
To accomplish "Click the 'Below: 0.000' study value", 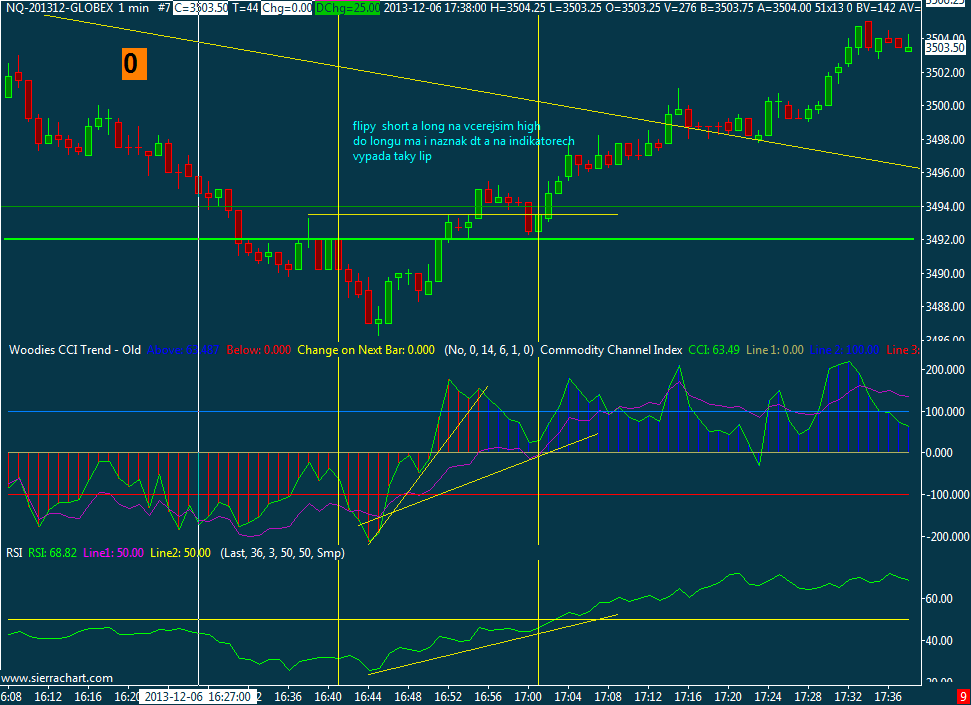I will (259, 350).
